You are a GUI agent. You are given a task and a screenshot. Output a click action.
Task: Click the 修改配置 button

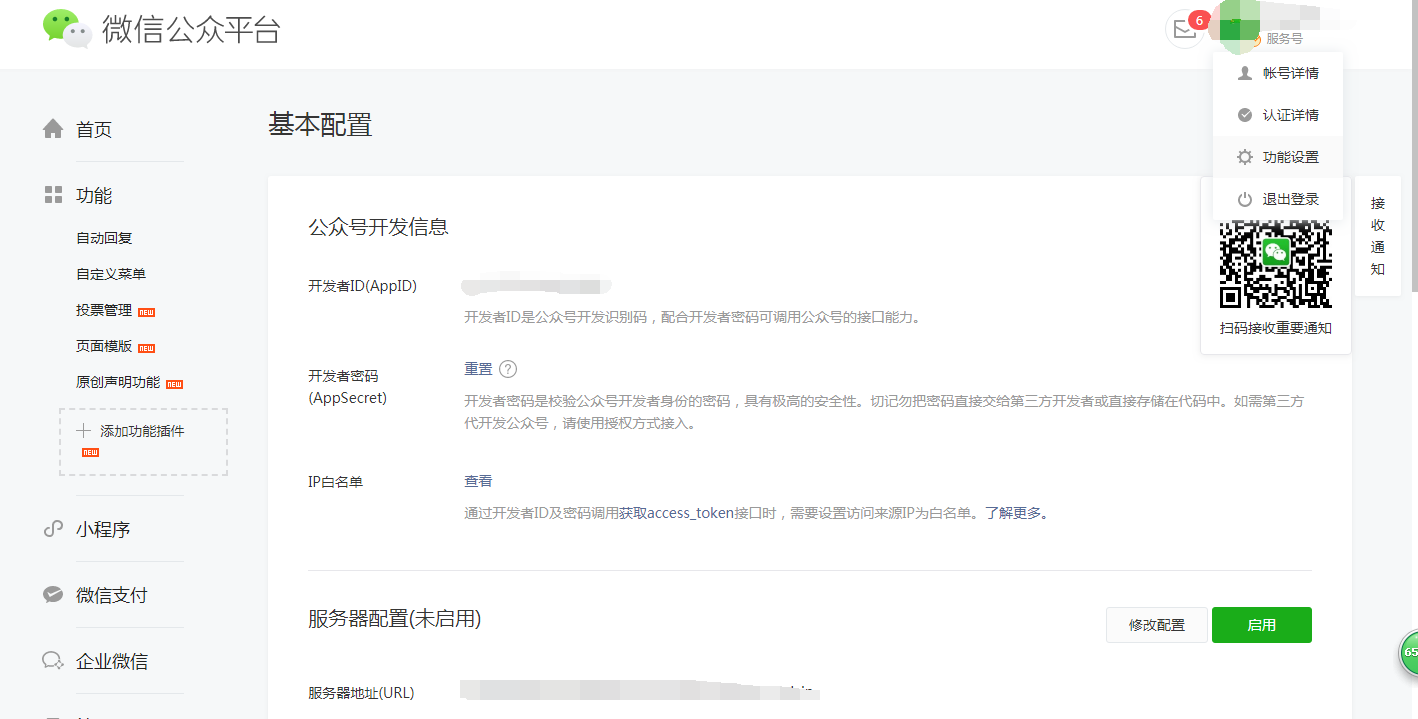tap(1157, 625)
